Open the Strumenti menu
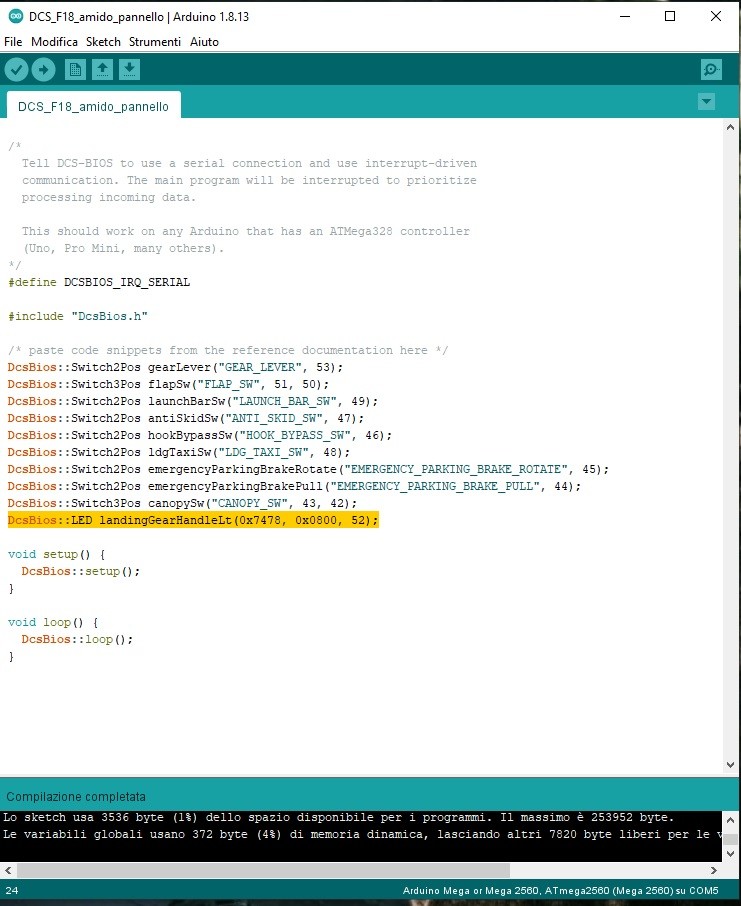The width and height of the screenshot is (741, 906). coord(154,42)
